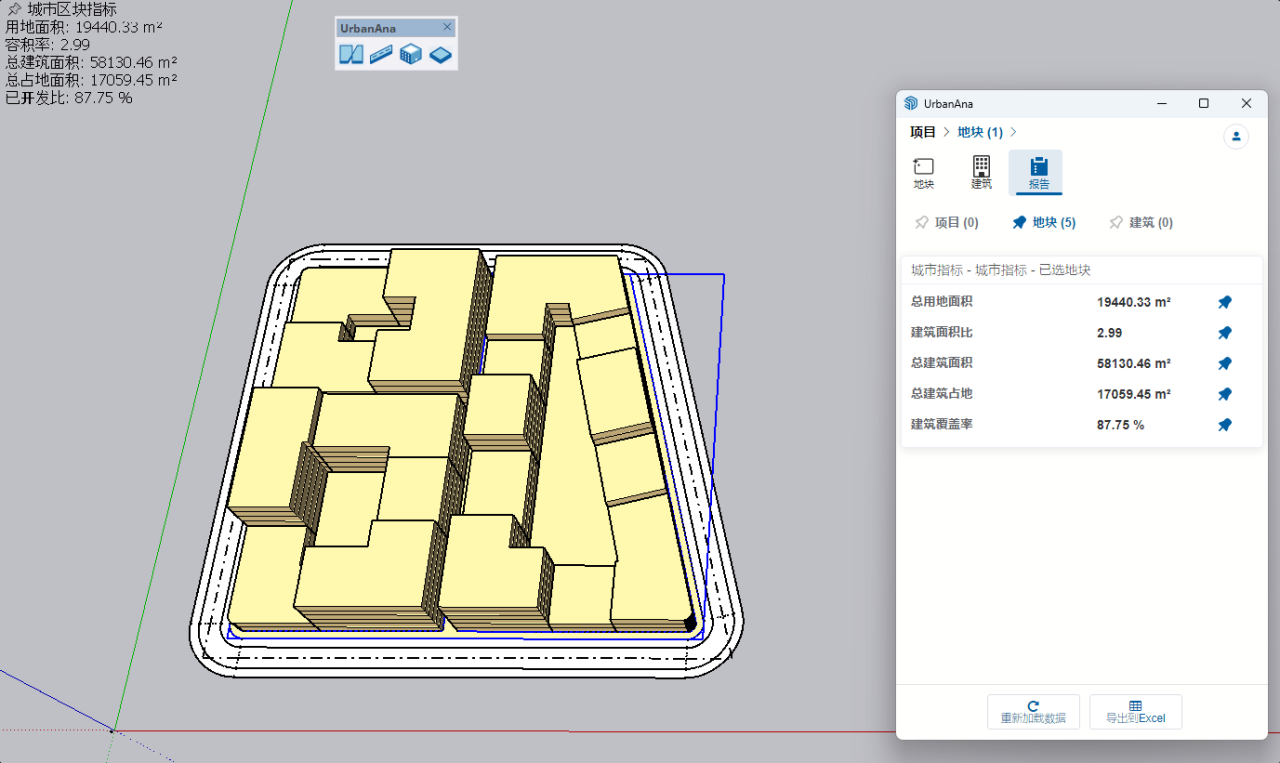Unpin the 总用地面积 indicator
Image resolution: width=1280 pixels, height=763 pixels.
click(x=1225, y=302)
